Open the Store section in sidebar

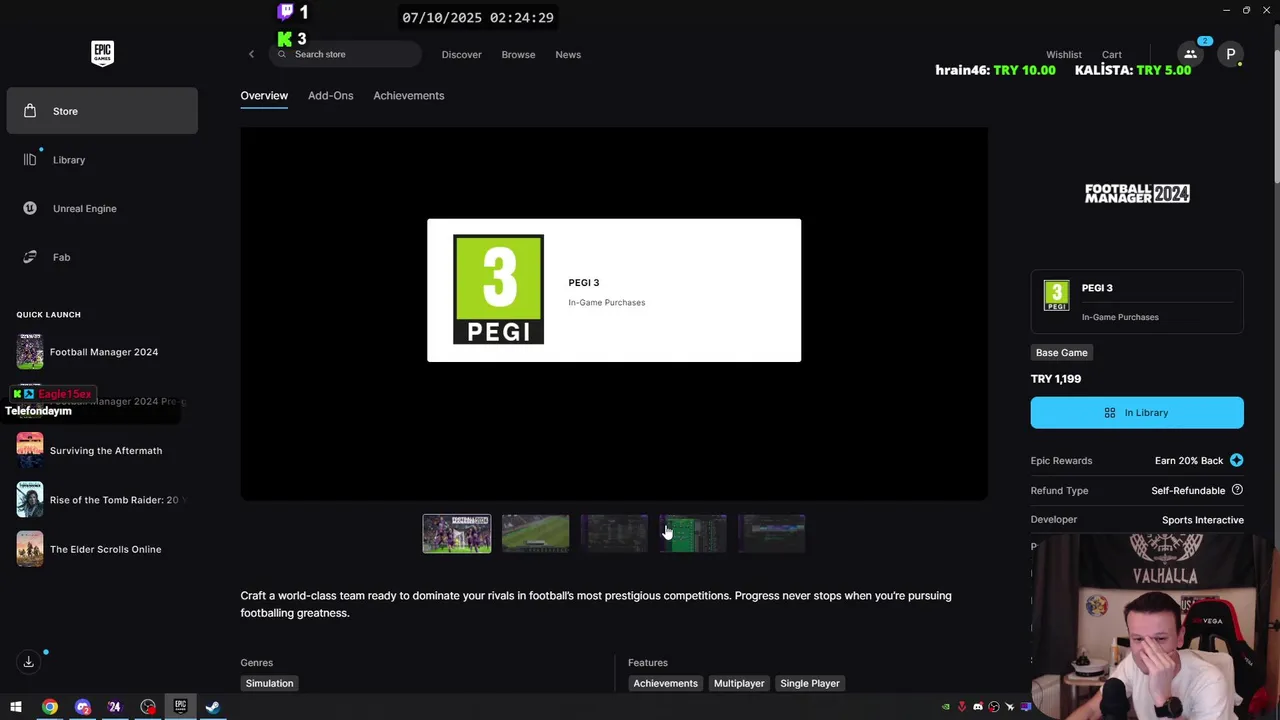pos(102,111)
